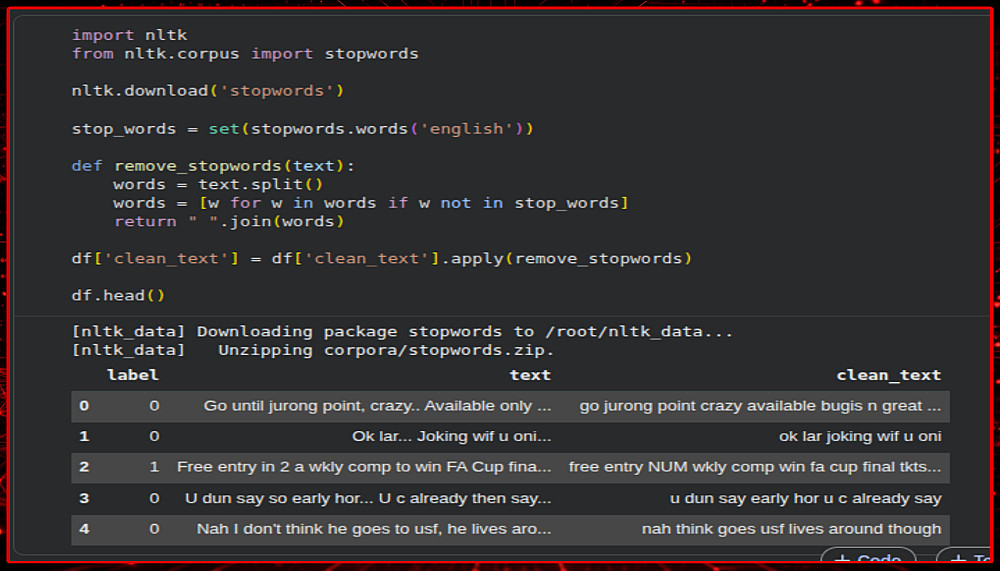Viewport: 1000px width, 571px height.
Task: Click the text cell 'Nah I don't think he goes to usf'
Action: click(x=374, y=529)
